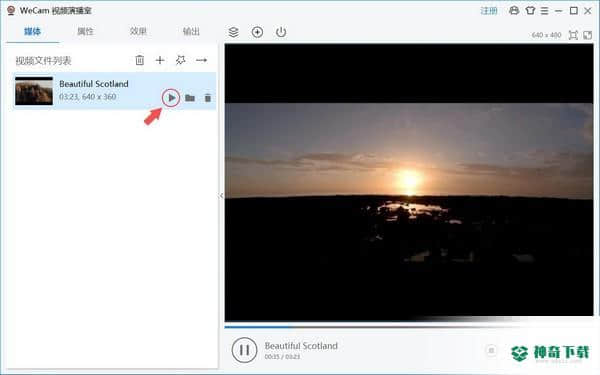This screenshot has height=375, width=600.
Task: Switch to the 效果 tab
Action: point(138,31)
